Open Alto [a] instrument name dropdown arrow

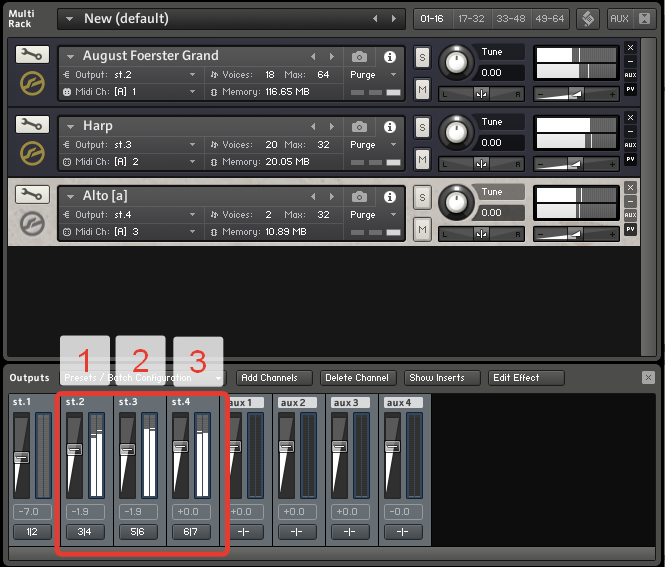click(70, 196)
